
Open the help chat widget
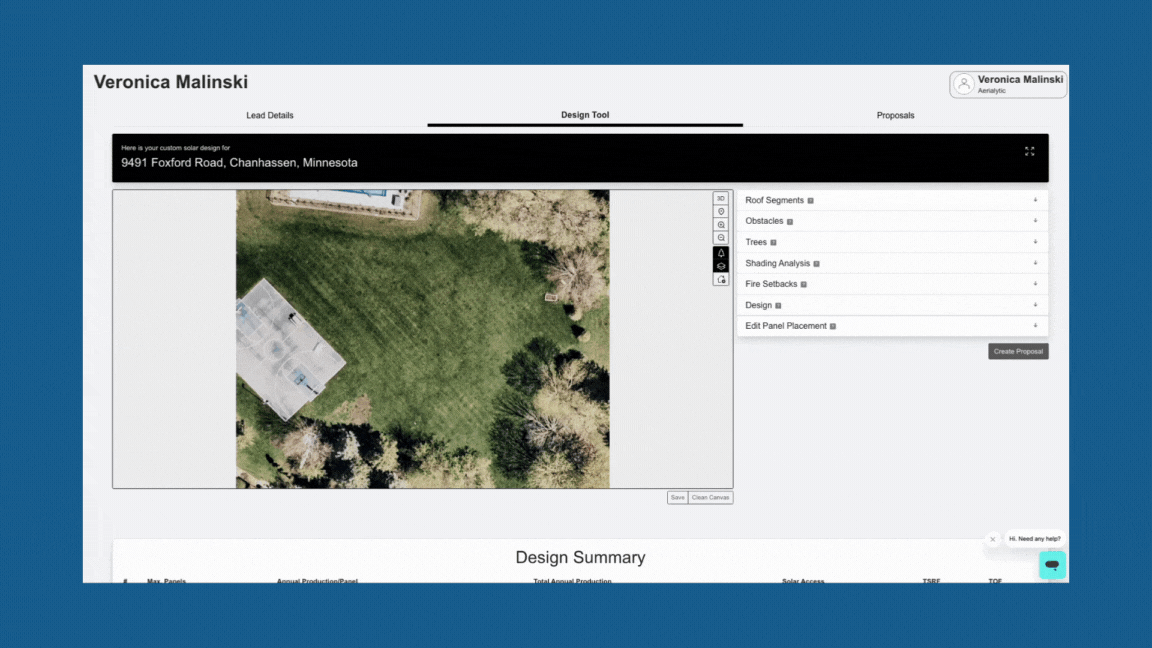(1052, 564)
